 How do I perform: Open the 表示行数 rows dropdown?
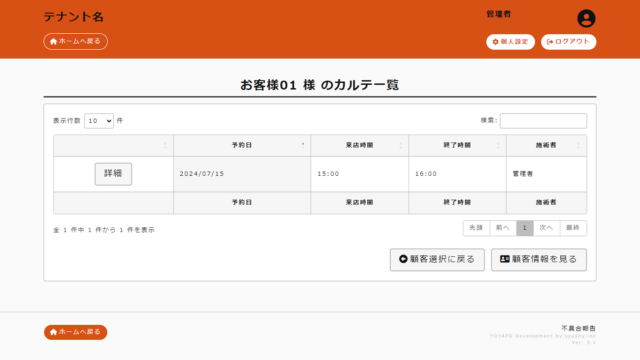click(x=99, y=121)
